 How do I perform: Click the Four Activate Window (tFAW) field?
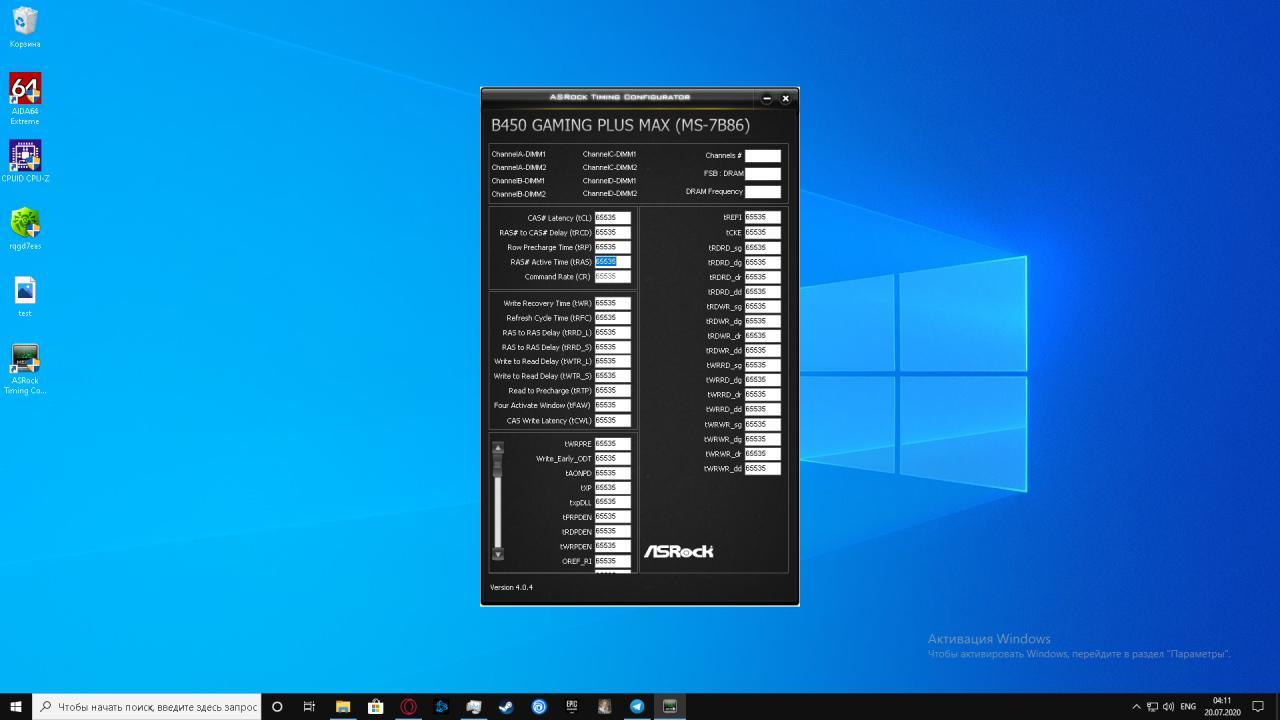[612, 406]
